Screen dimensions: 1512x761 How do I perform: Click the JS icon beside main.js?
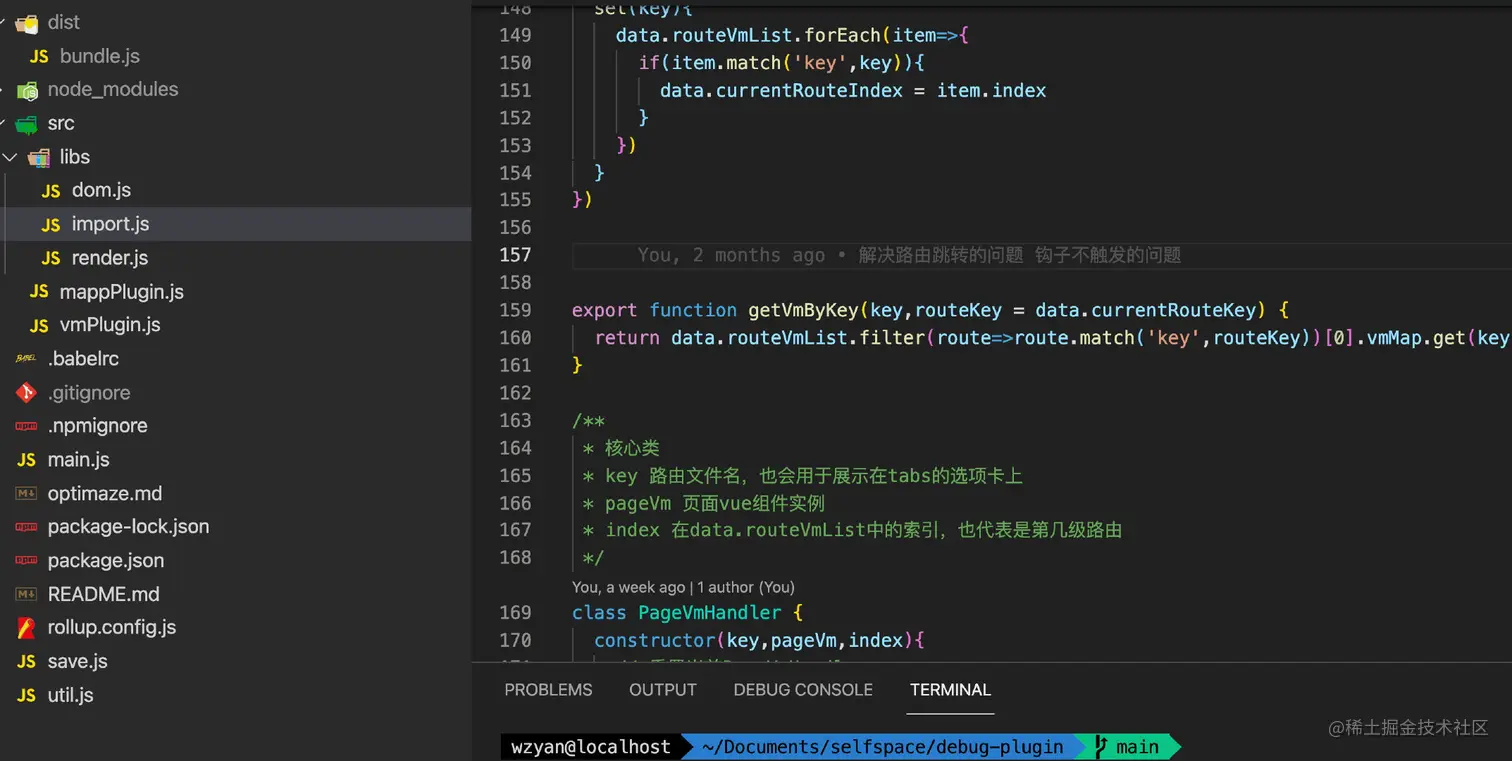(x=27, y=460)
